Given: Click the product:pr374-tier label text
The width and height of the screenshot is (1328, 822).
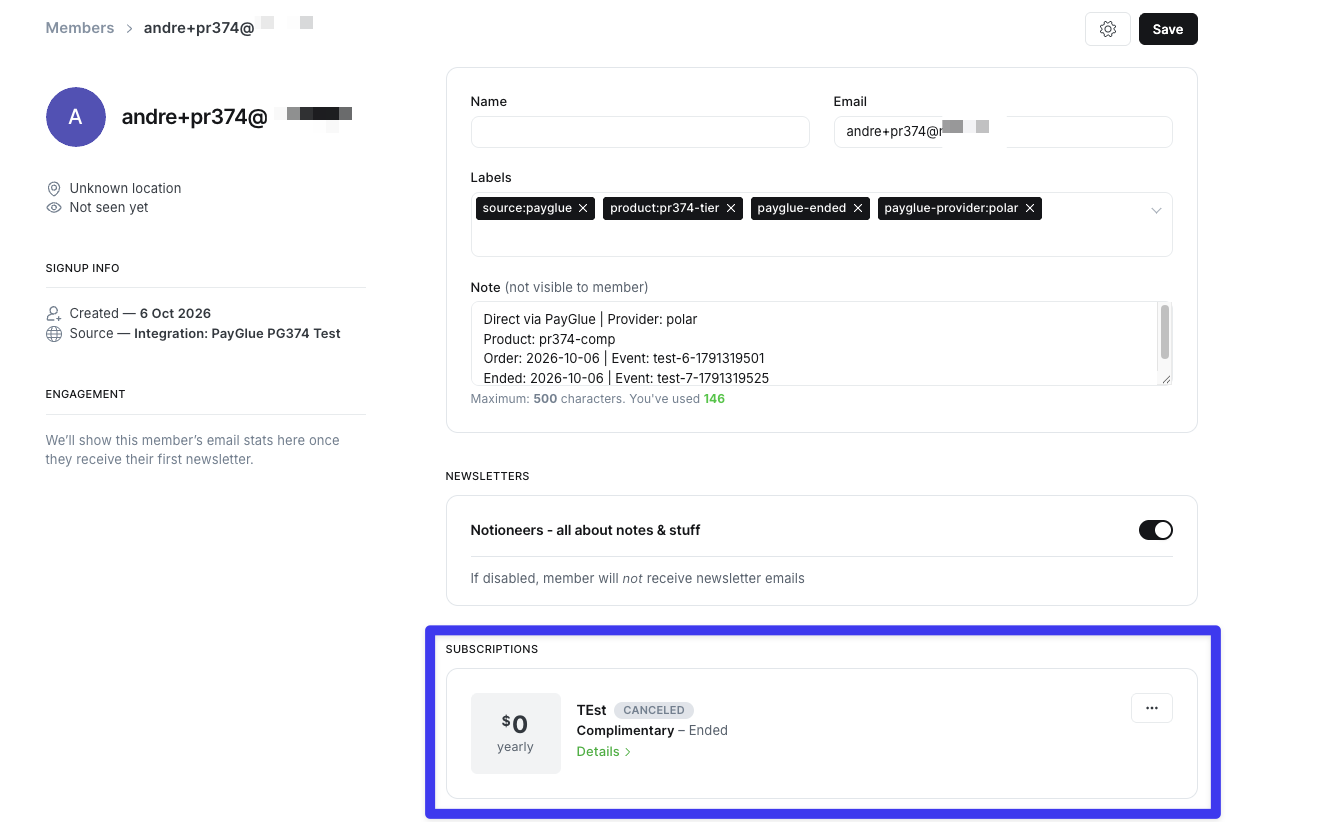Looking at the screenshot, I should (x=665, y=208).
